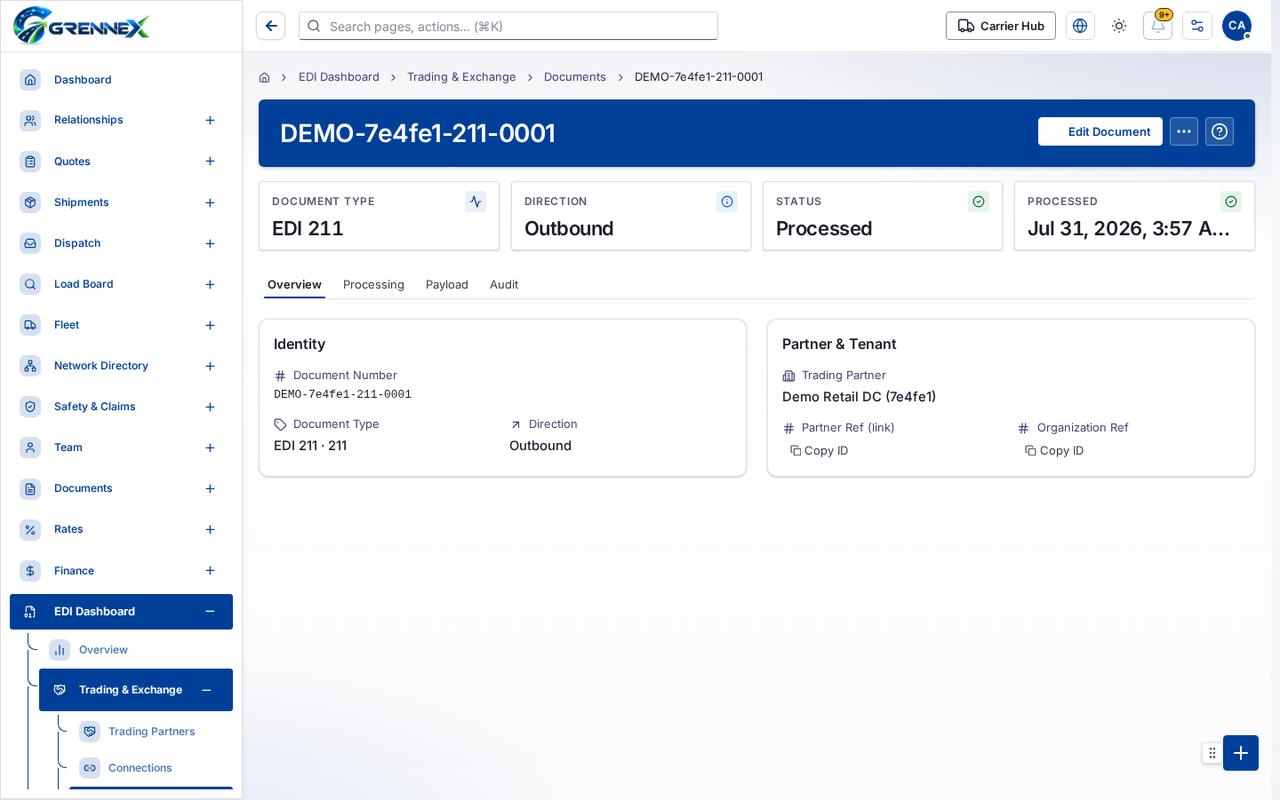Select the Overview tab
This screenshot has height=800, width=1280.
point(294,285)
